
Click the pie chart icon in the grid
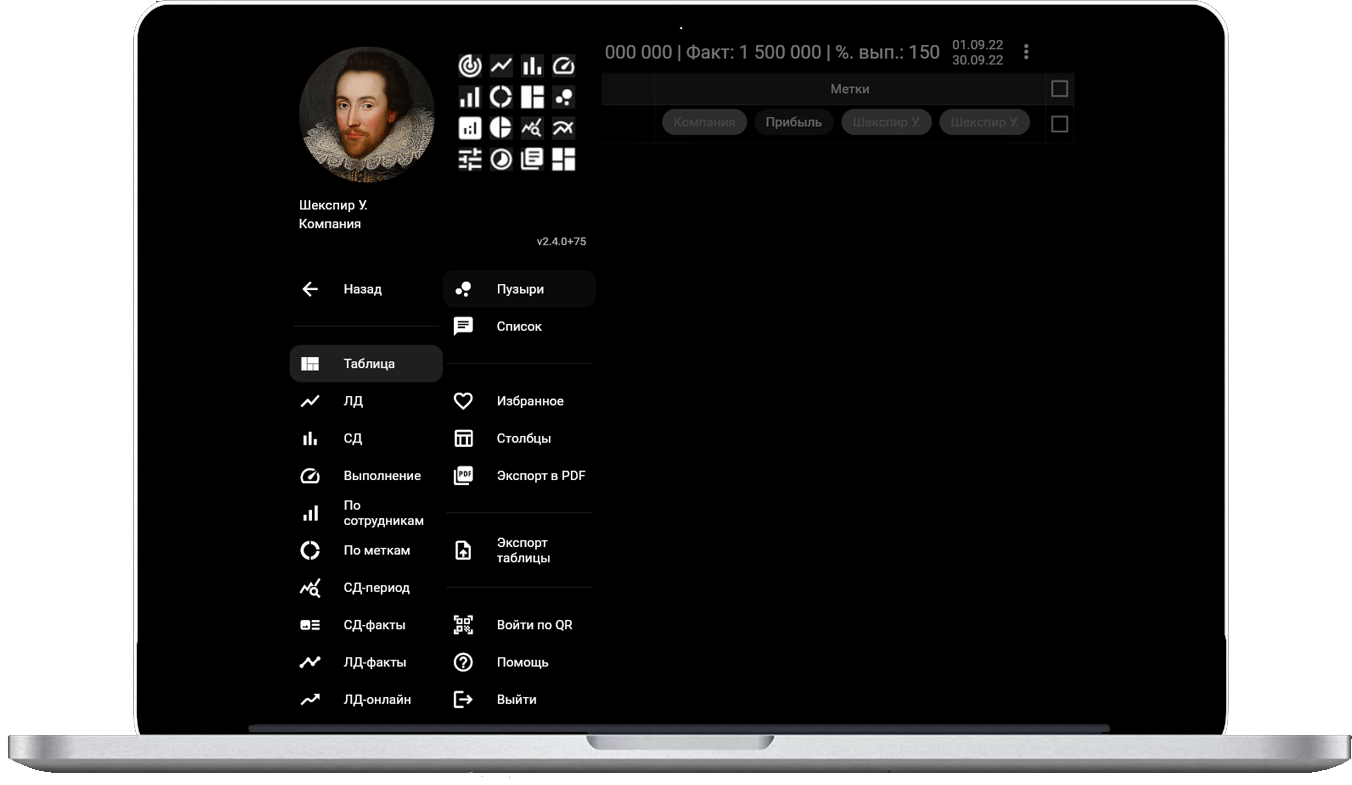501,128
